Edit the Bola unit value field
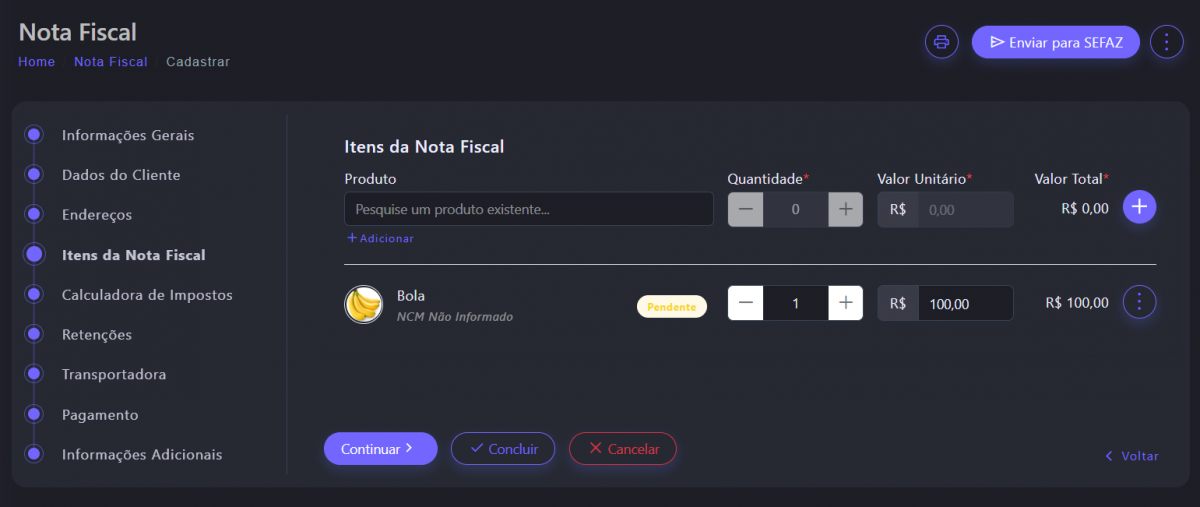 click(x=964, y=303)
